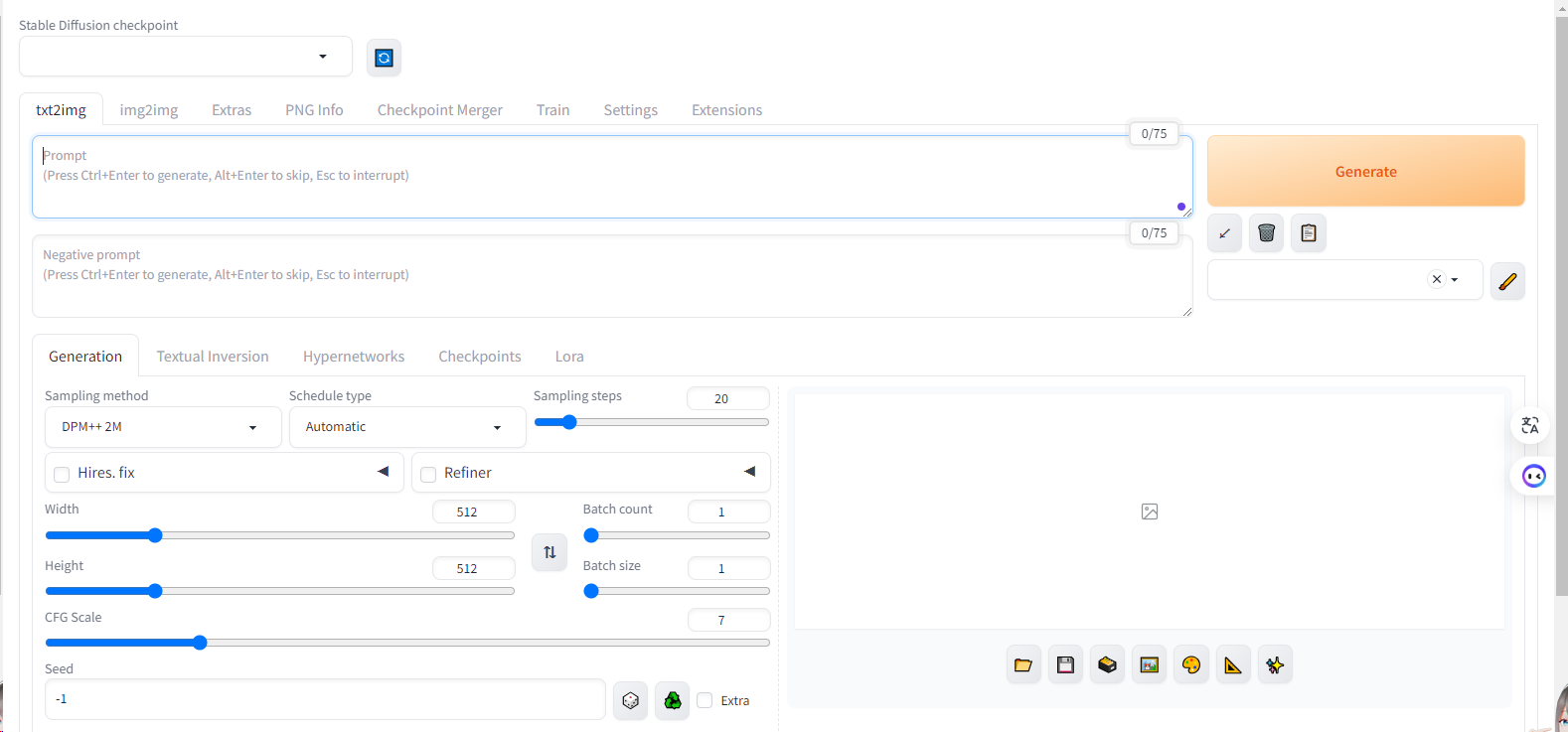
Task: Open the Settings tab
Action: click(x=631, y=110)
